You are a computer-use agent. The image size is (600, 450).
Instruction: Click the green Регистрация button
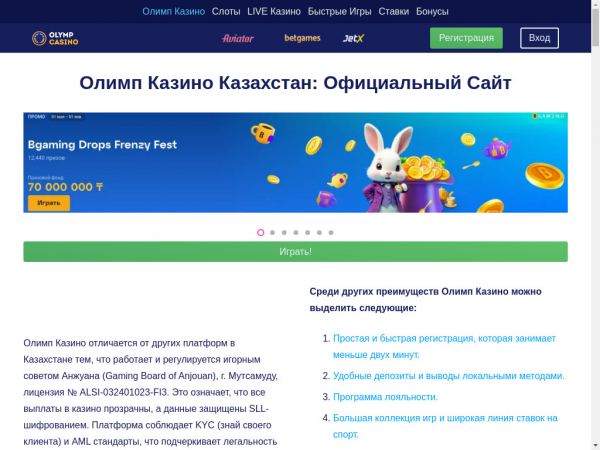point(466,38)
